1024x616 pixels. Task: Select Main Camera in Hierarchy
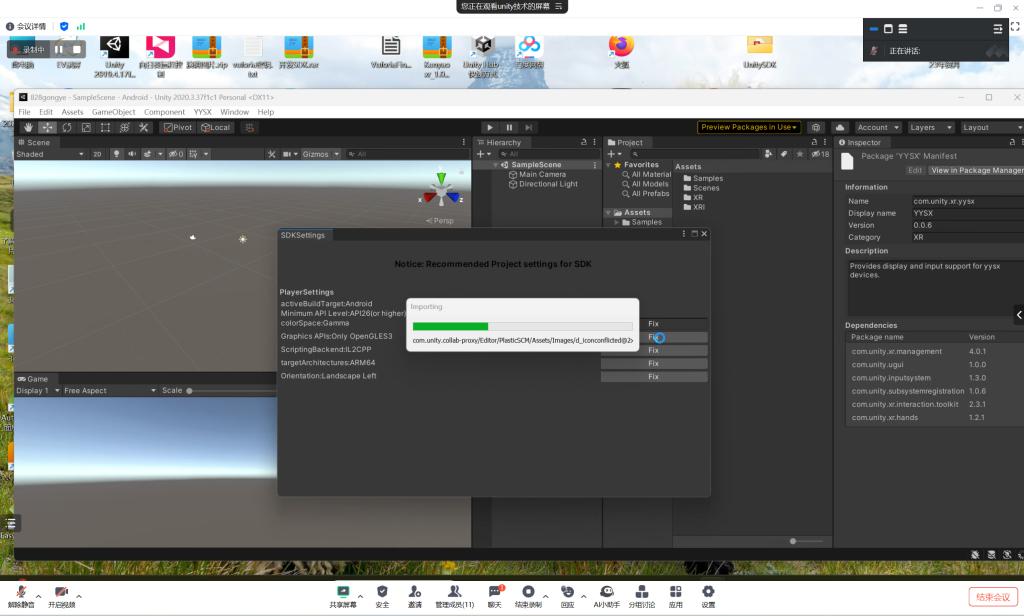pyautogui.click(x=542, y=175)
